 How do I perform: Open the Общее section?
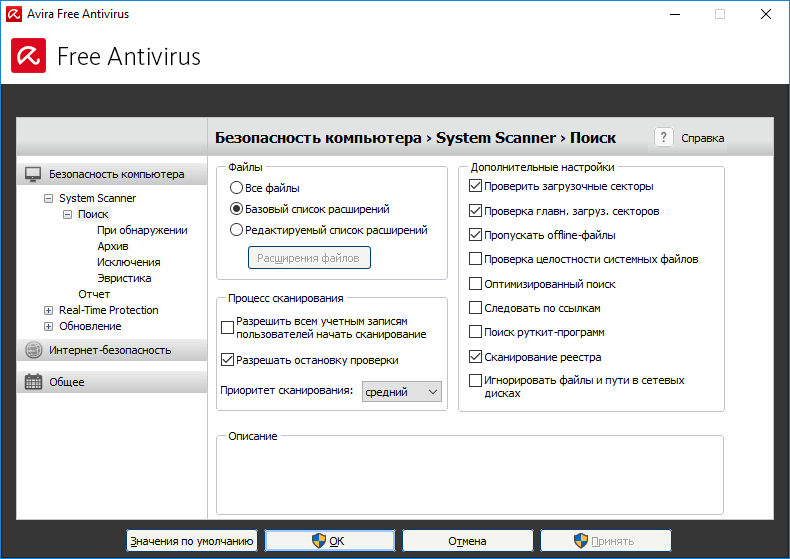112,382
